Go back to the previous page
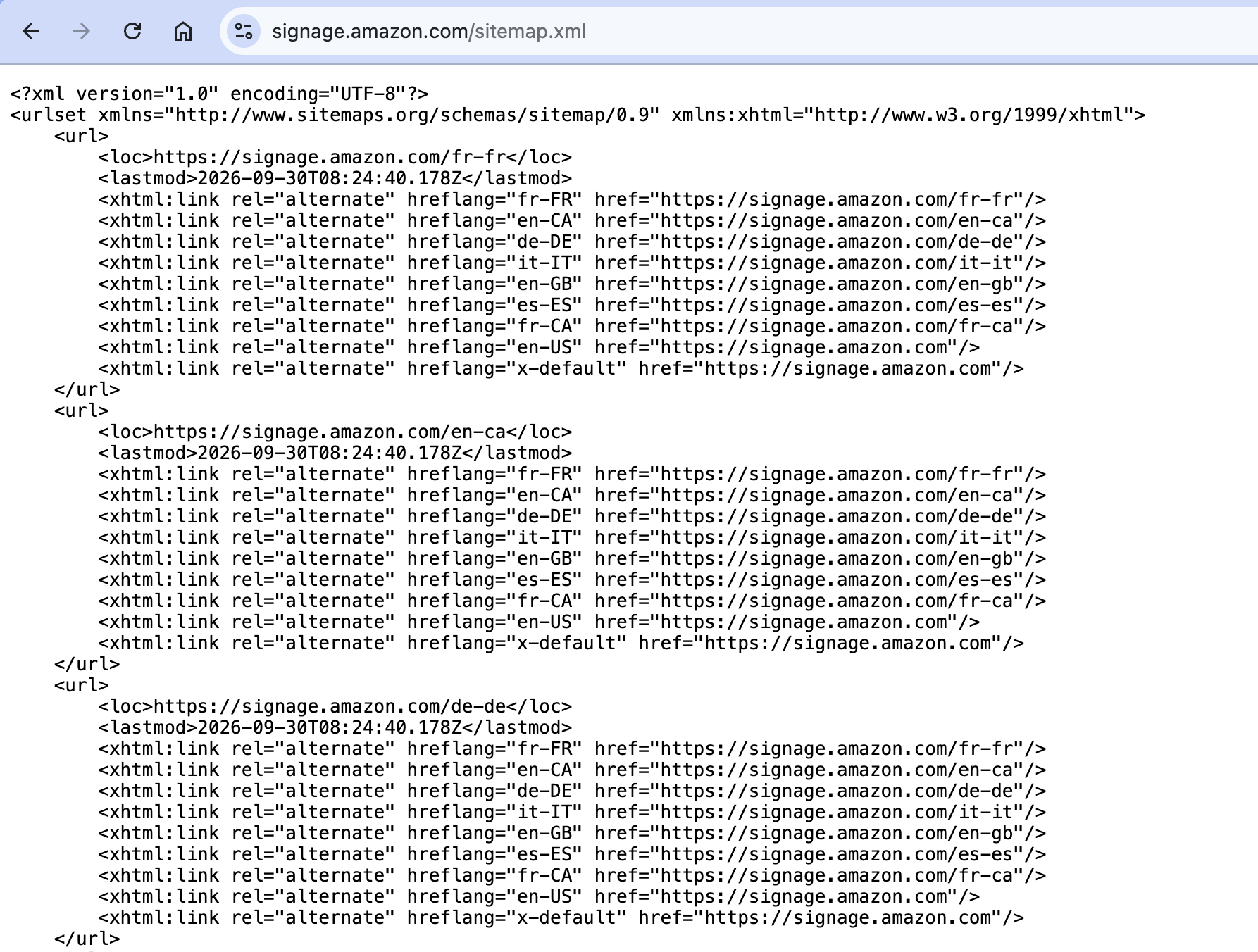1258x952 pixels. click(x=31, y=31)
